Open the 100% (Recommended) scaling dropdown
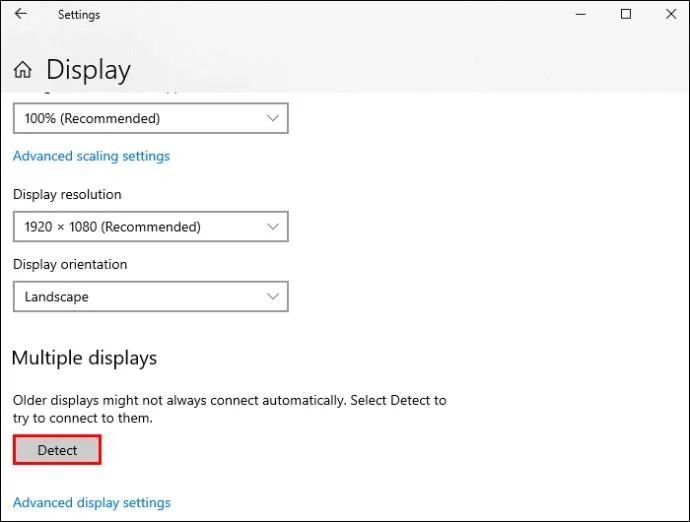Viewport: 690px width, 522px height. [x=150, y=118]
